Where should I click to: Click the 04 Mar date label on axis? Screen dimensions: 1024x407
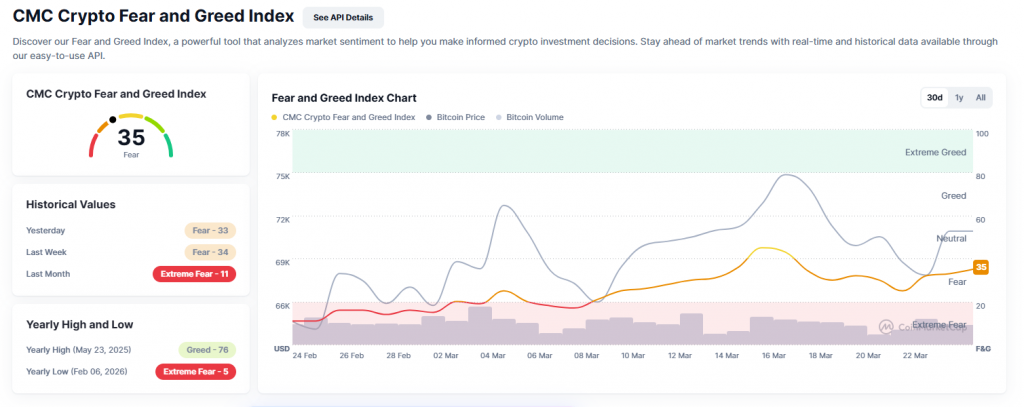coord(492,355)
